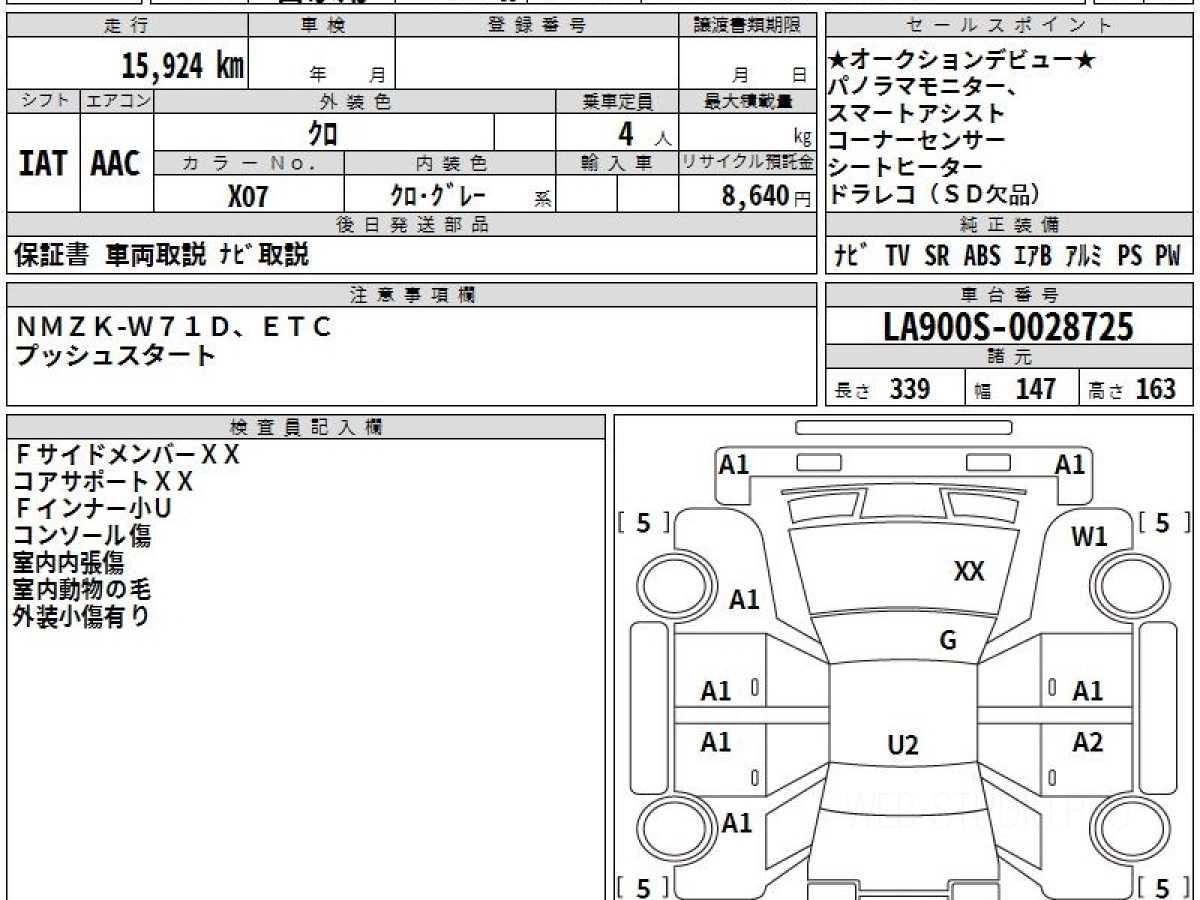Click the U2 mark on the roof
Image resolution: width=1200 pixels, height=900 pixels.
(903, 745)
